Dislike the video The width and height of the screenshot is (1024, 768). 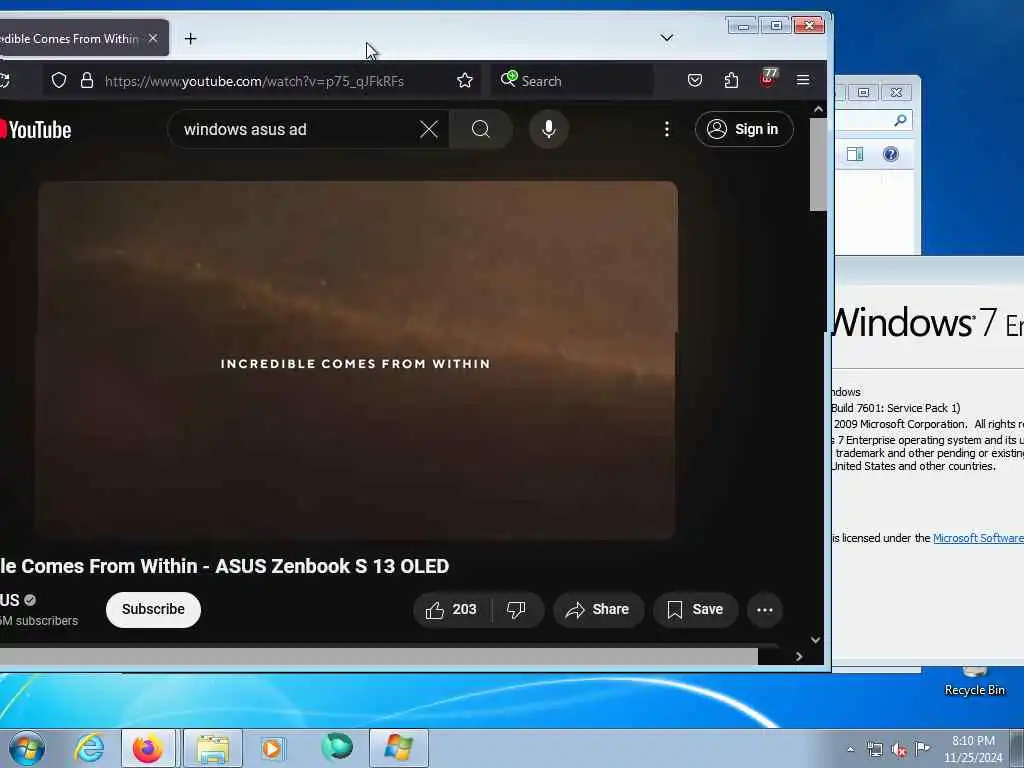[517, 610]
